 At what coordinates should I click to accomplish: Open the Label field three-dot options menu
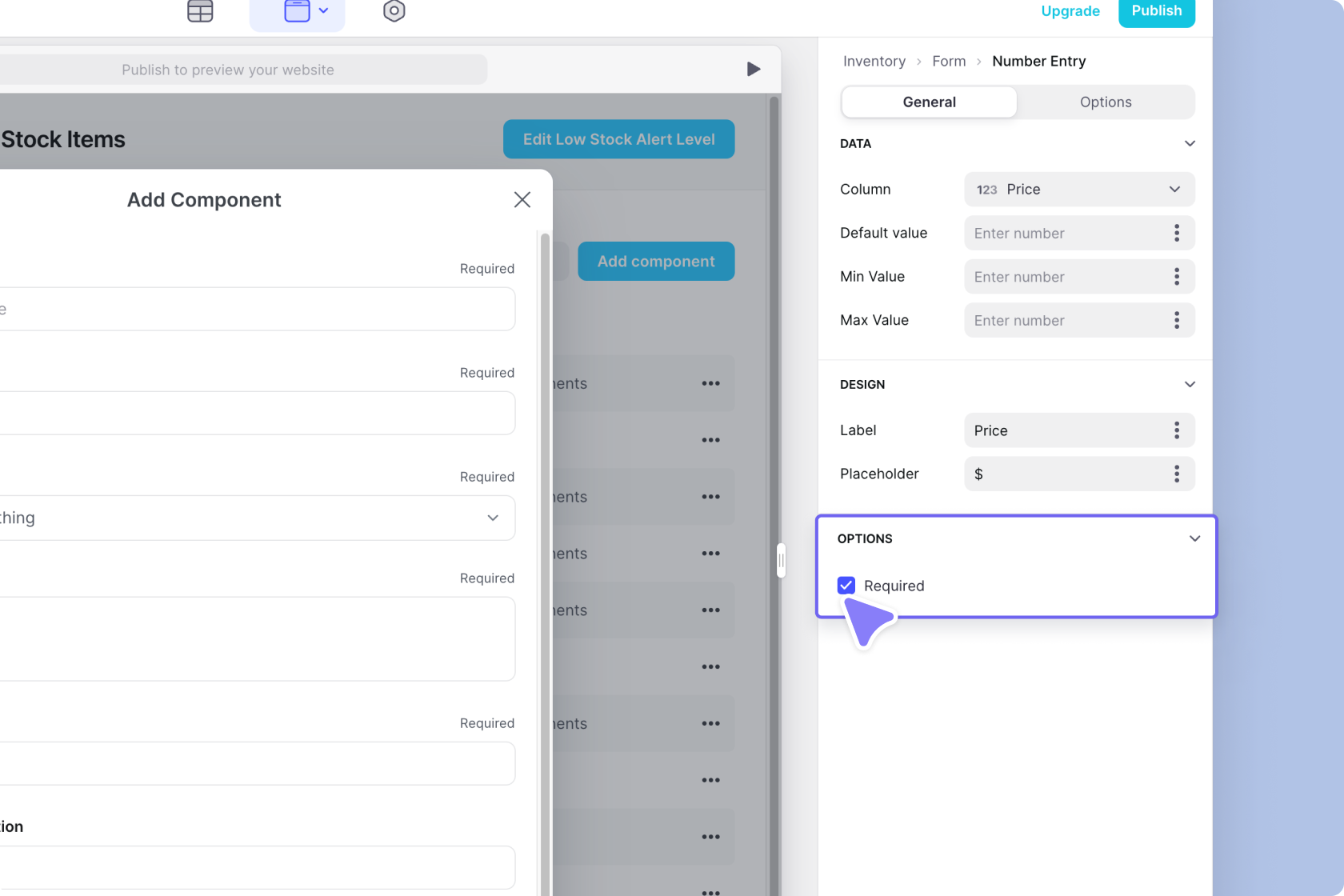click(1176, 430)
